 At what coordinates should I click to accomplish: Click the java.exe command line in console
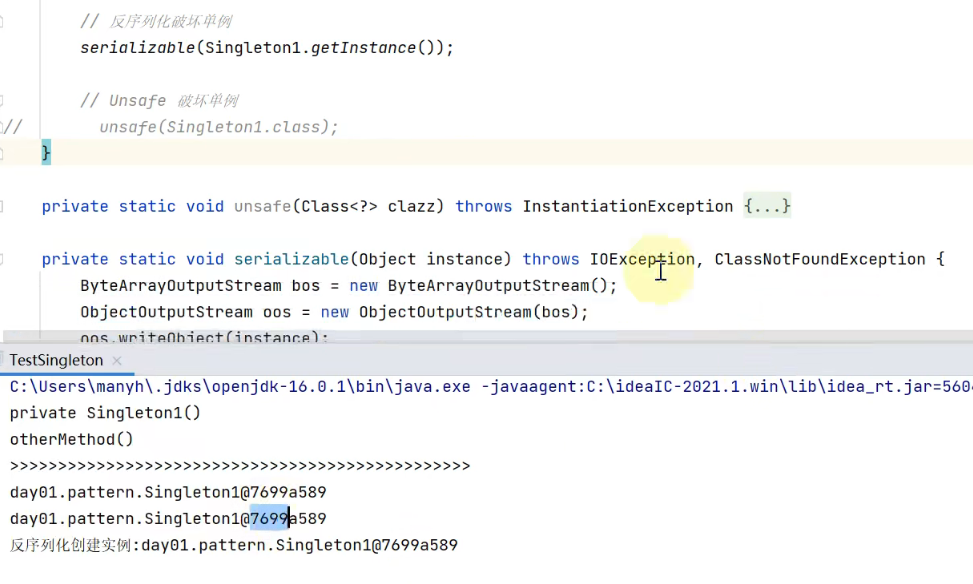[x=491, y=387]
